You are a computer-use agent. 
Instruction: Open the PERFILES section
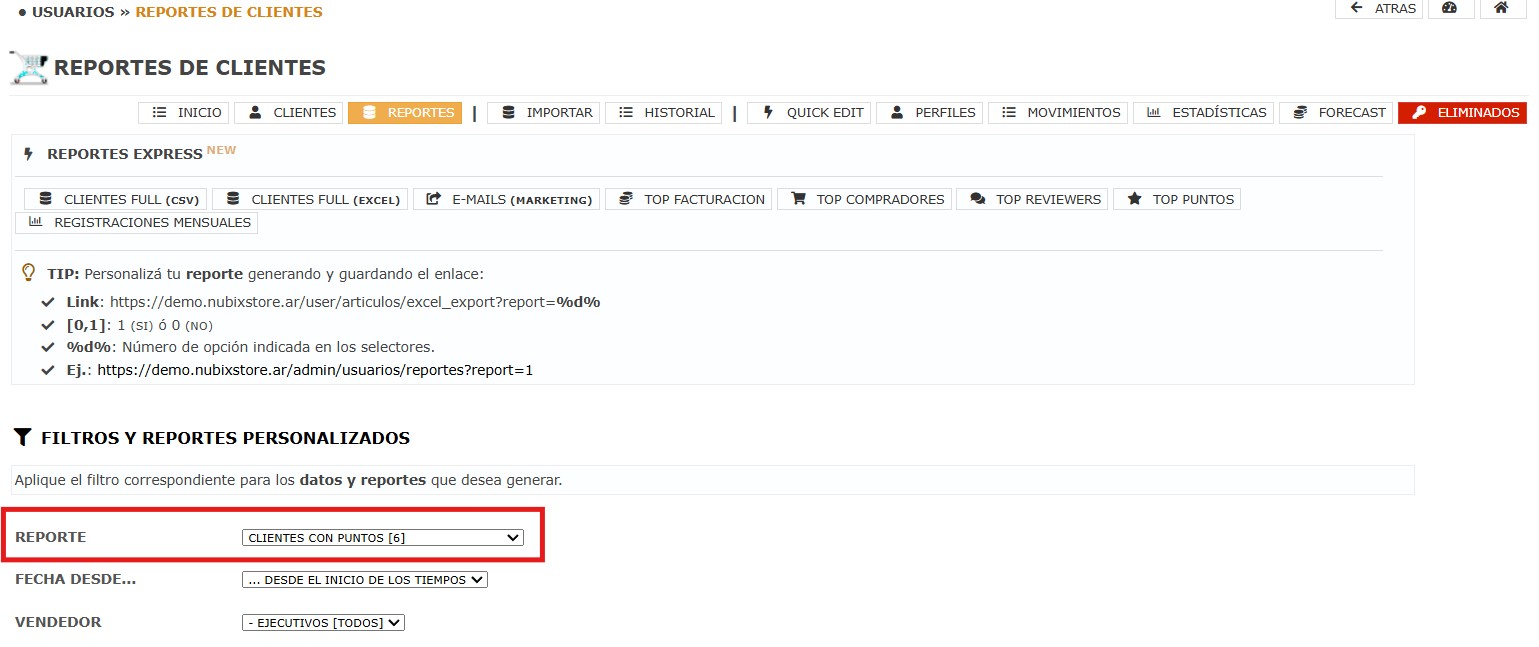[x=931, y=113]
